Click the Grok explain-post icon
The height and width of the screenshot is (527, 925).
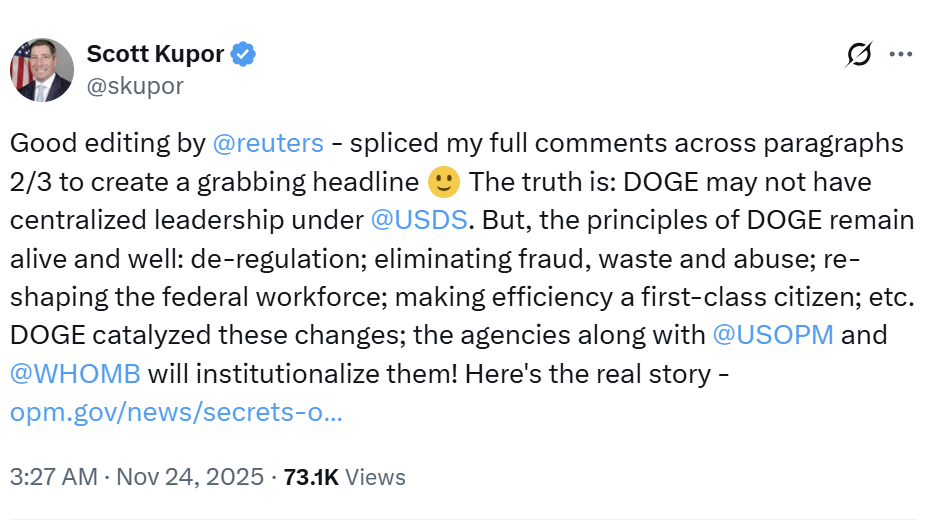tap(858, 55)
